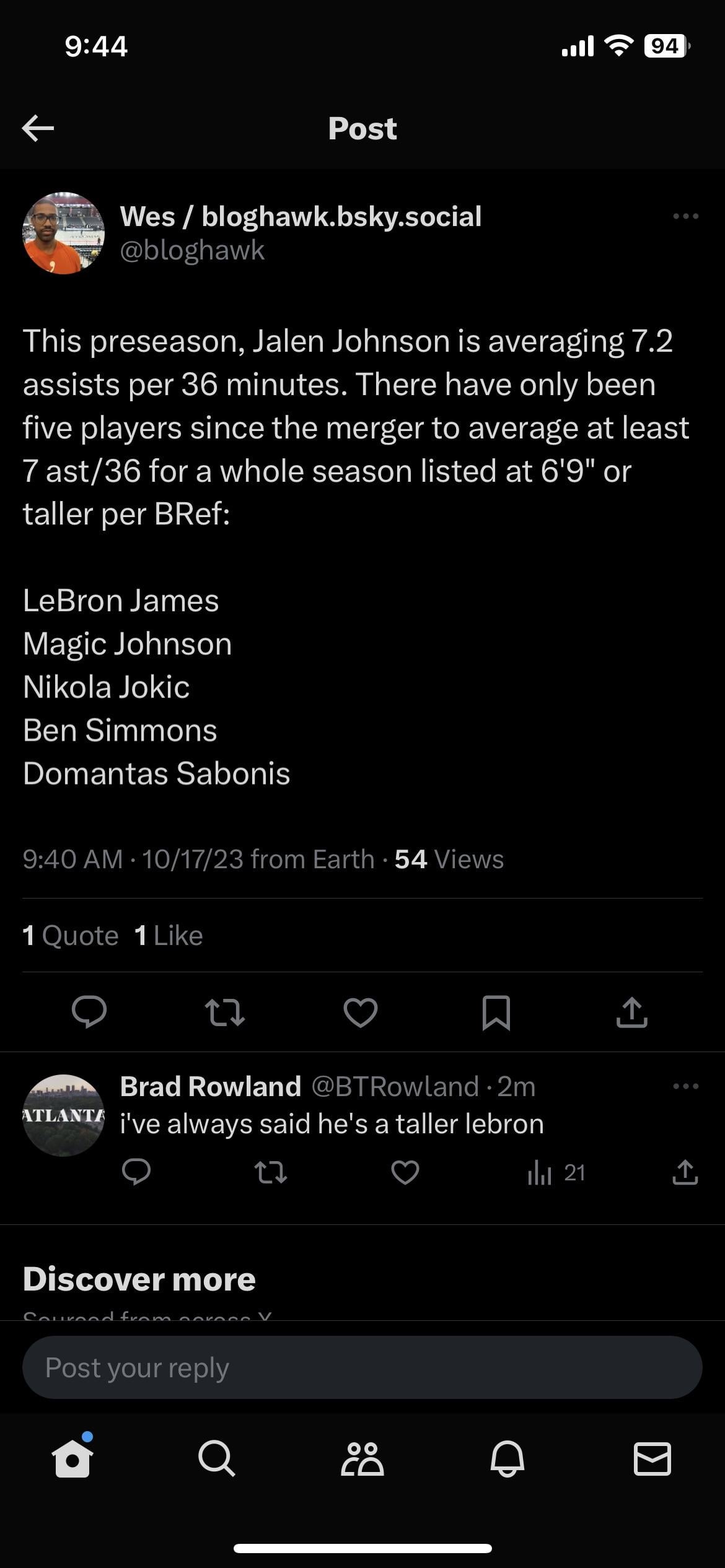725x1568 pixels.
Task: View the 1 Quote link
Action: [x=71, y=935]
